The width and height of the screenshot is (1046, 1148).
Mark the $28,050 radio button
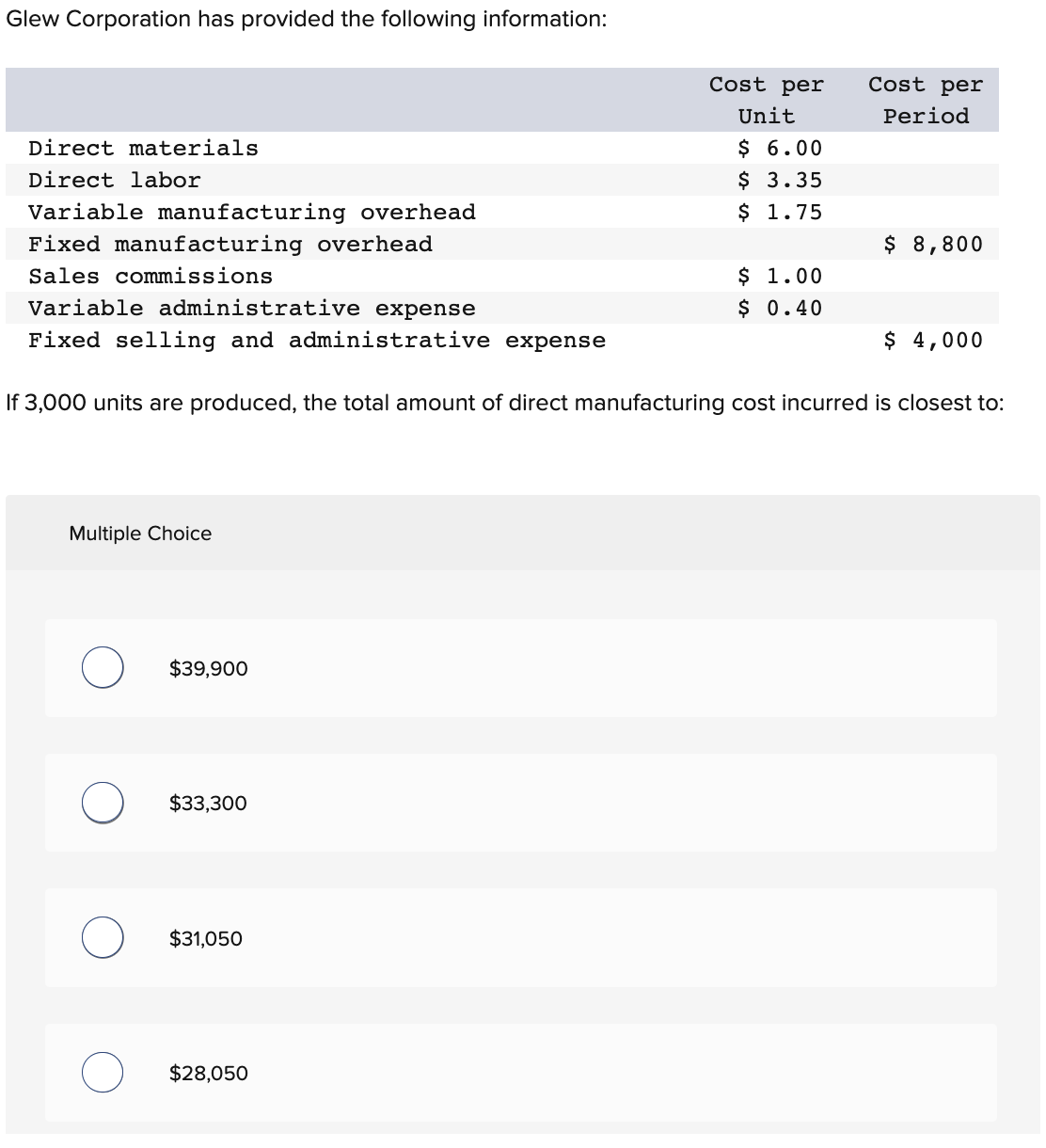102,1073
